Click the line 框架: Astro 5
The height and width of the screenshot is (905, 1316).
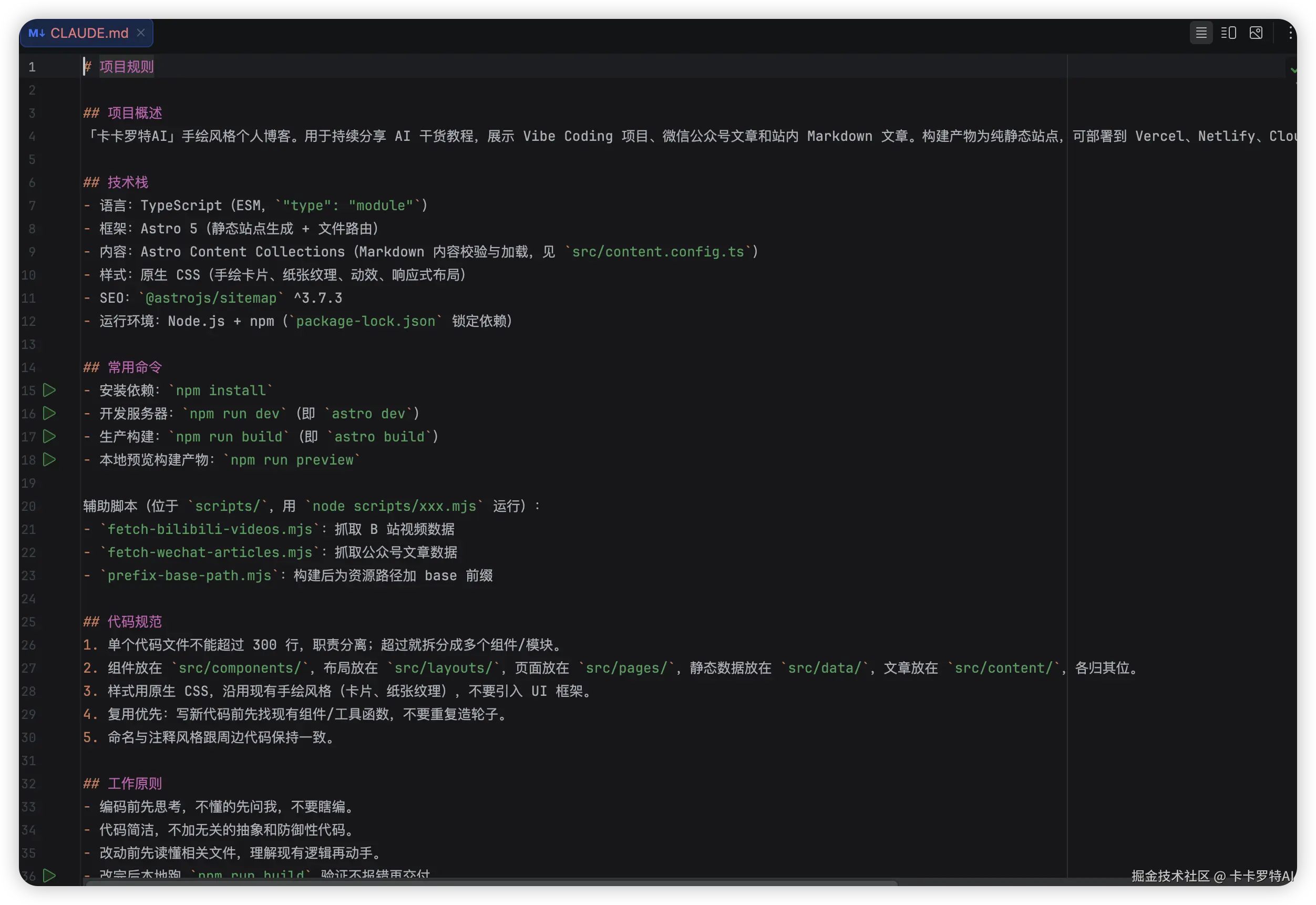point(231,229)
